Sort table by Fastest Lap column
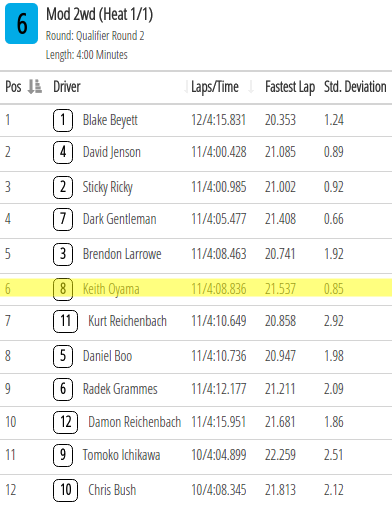392x510 pixels. point(290,87)
